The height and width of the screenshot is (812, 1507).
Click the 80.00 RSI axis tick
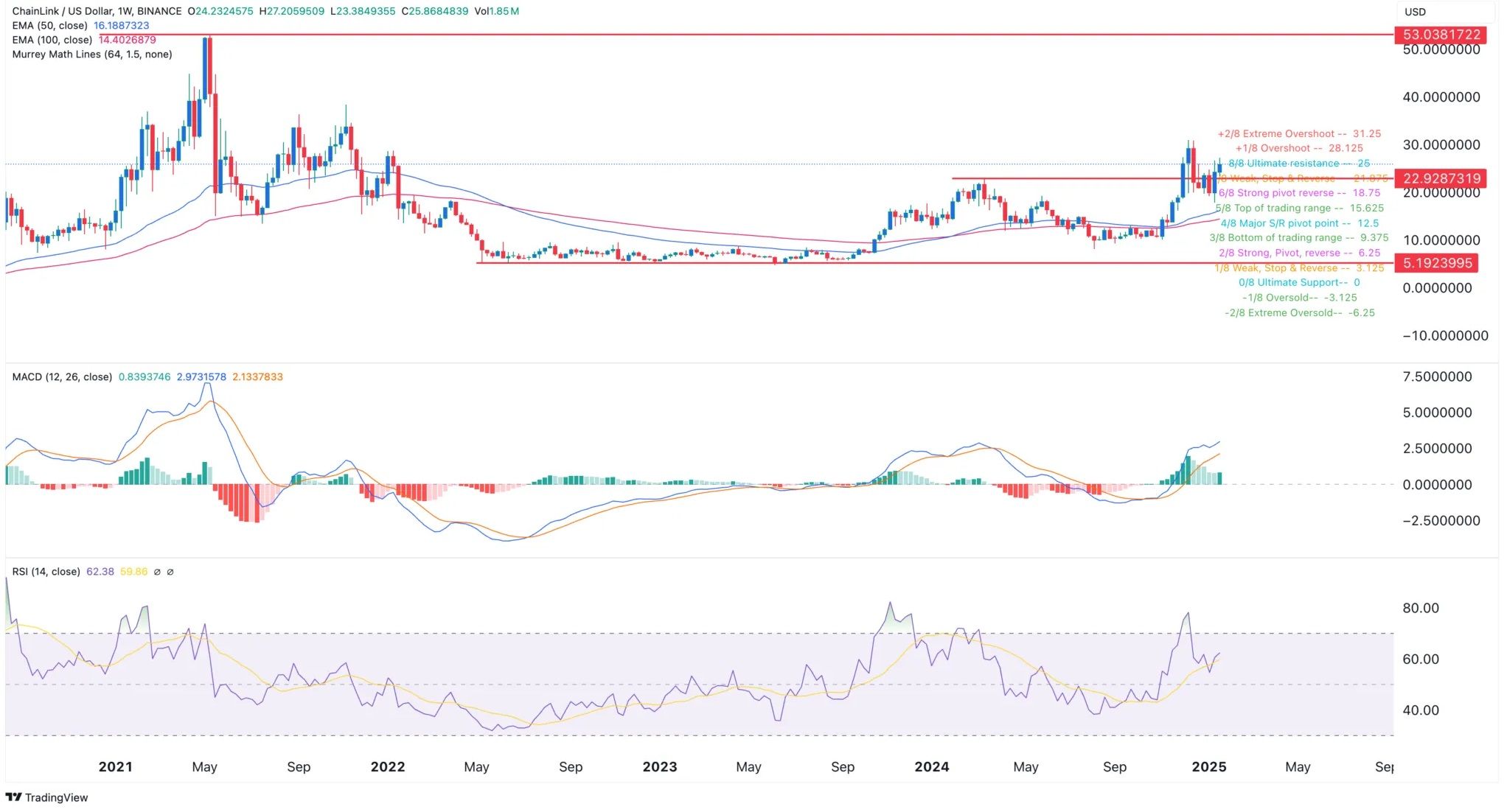point(1420,608)
